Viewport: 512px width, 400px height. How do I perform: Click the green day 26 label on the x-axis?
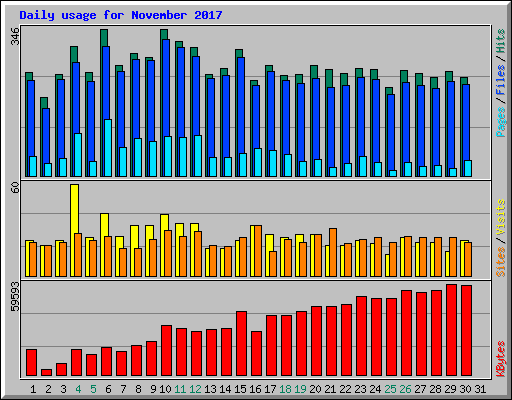point(405,389)
